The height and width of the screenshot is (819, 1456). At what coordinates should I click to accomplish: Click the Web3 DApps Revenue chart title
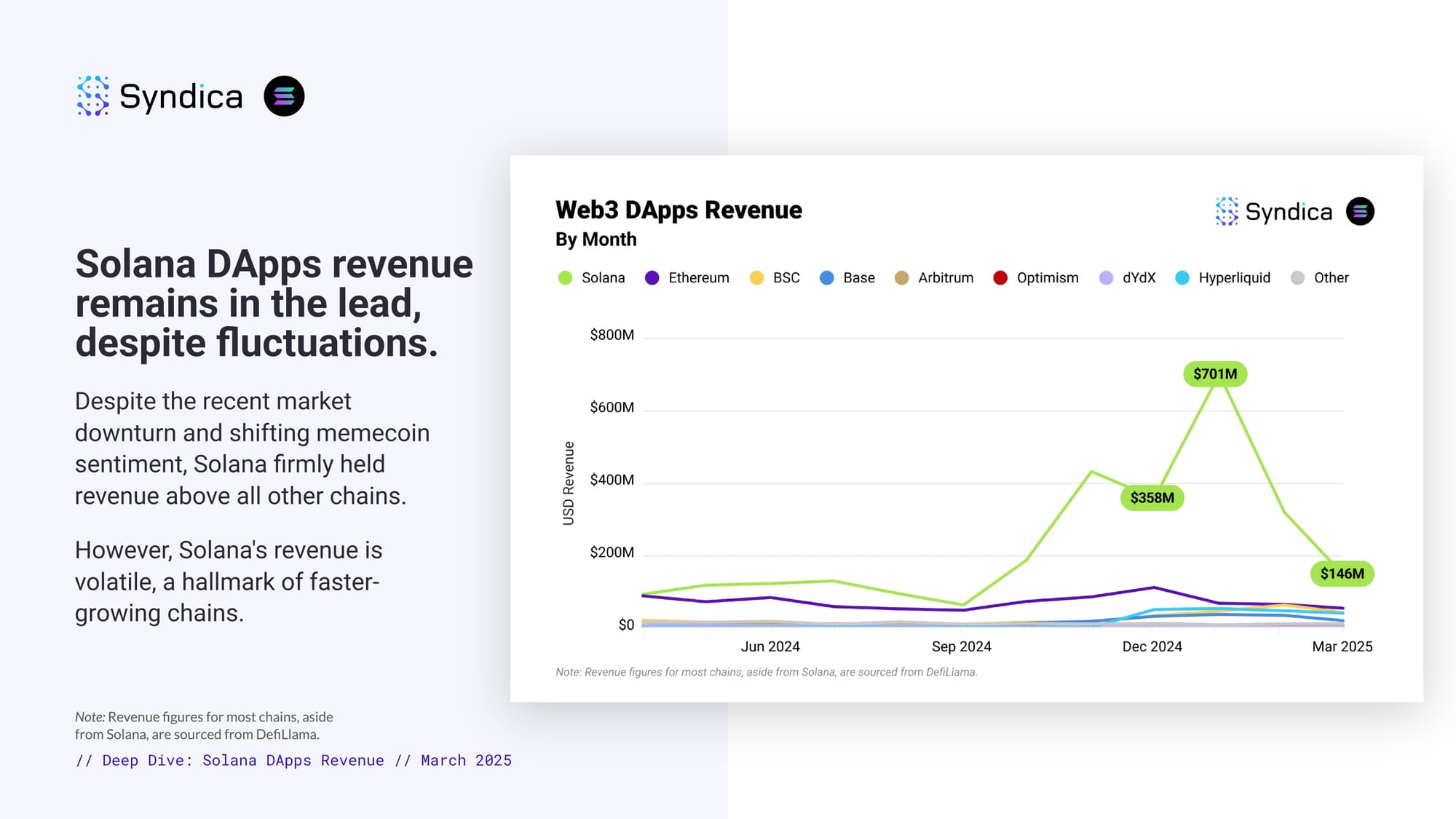(678, 210)
